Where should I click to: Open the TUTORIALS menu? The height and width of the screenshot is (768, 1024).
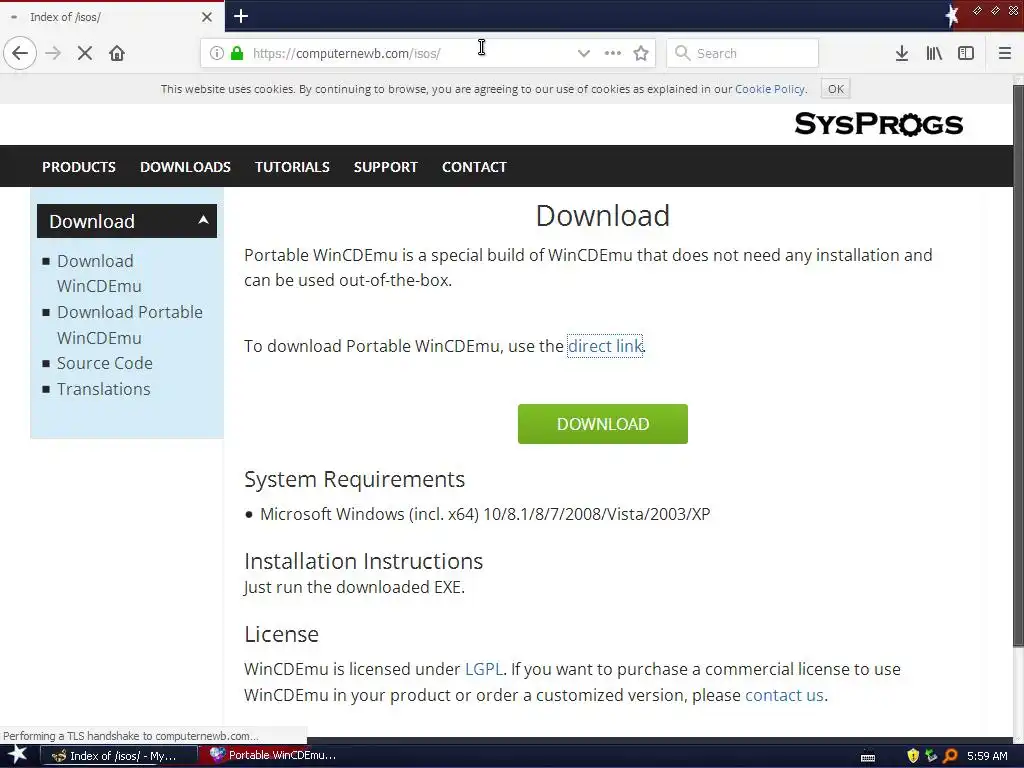coord(292,167)
